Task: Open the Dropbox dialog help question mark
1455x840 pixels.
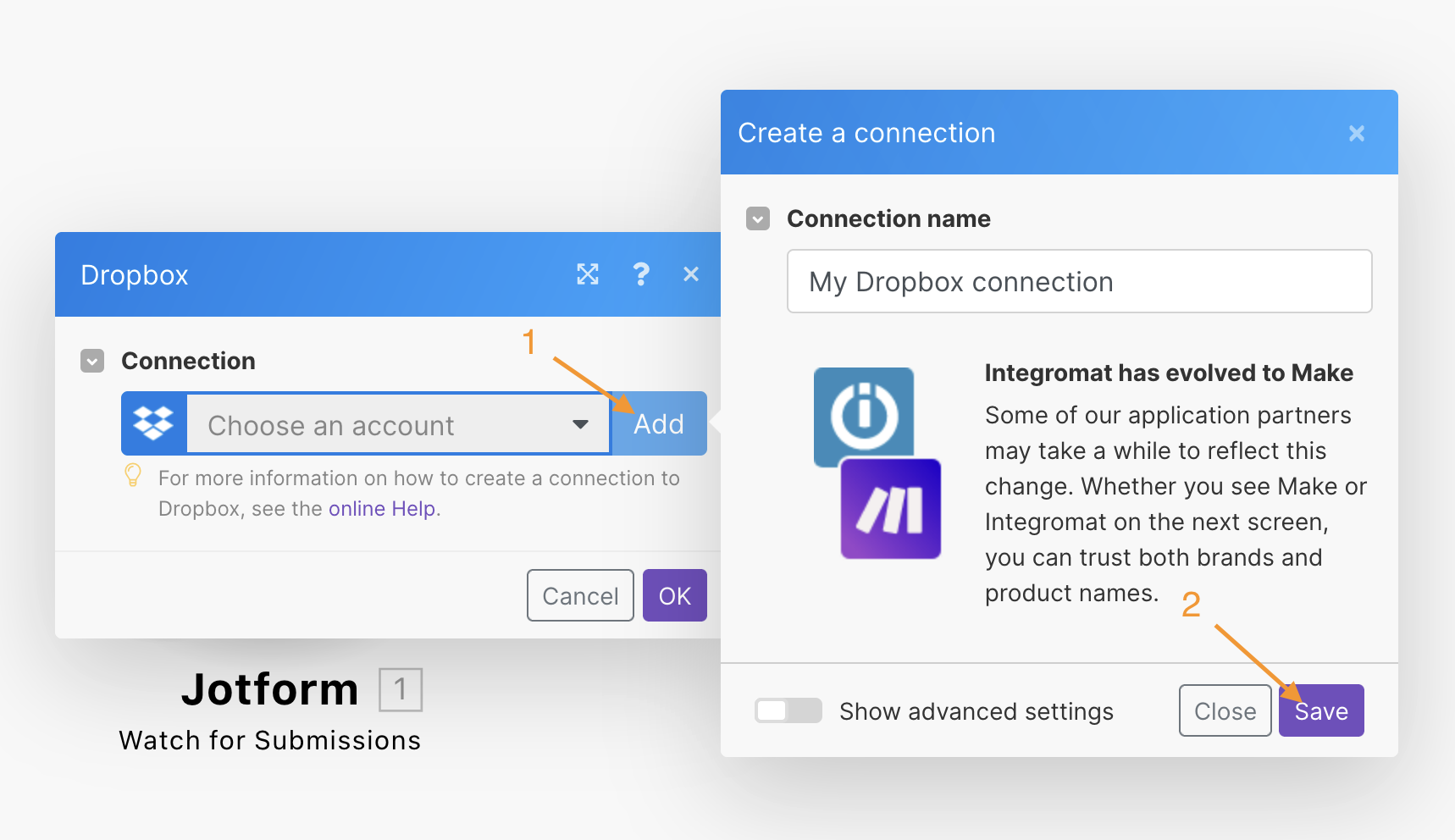Action: click(641, 274)
